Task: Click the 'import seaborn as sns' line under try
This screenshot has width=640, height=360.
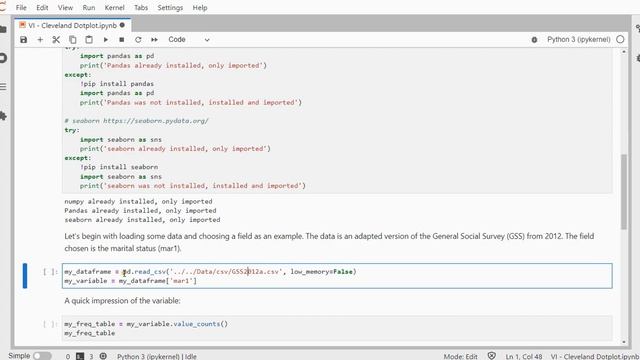Action: point(121,140)
